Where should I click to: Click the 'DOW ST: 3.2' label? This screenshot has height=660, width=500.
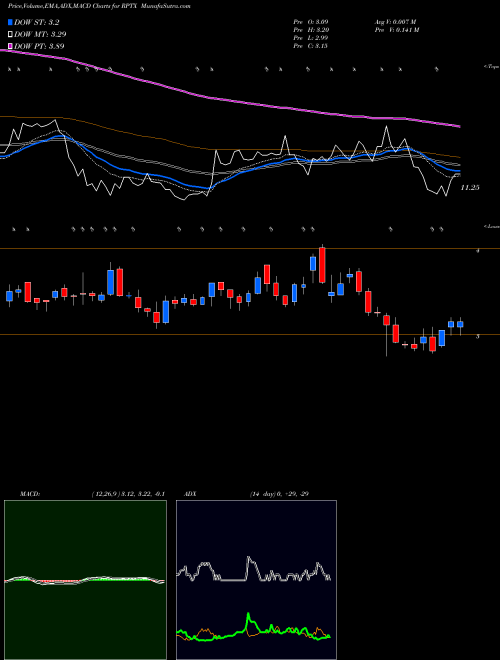click(x=37, y=22)
